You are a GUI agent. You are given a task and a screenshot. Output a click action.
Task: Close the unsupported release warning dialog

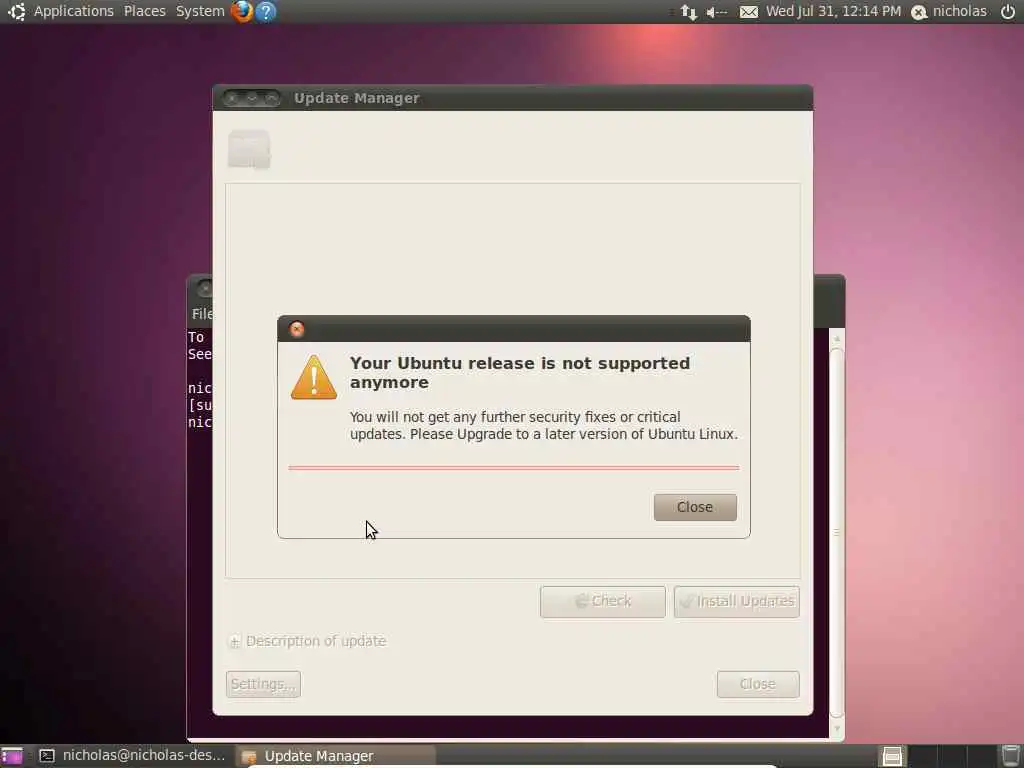point(695,507)
